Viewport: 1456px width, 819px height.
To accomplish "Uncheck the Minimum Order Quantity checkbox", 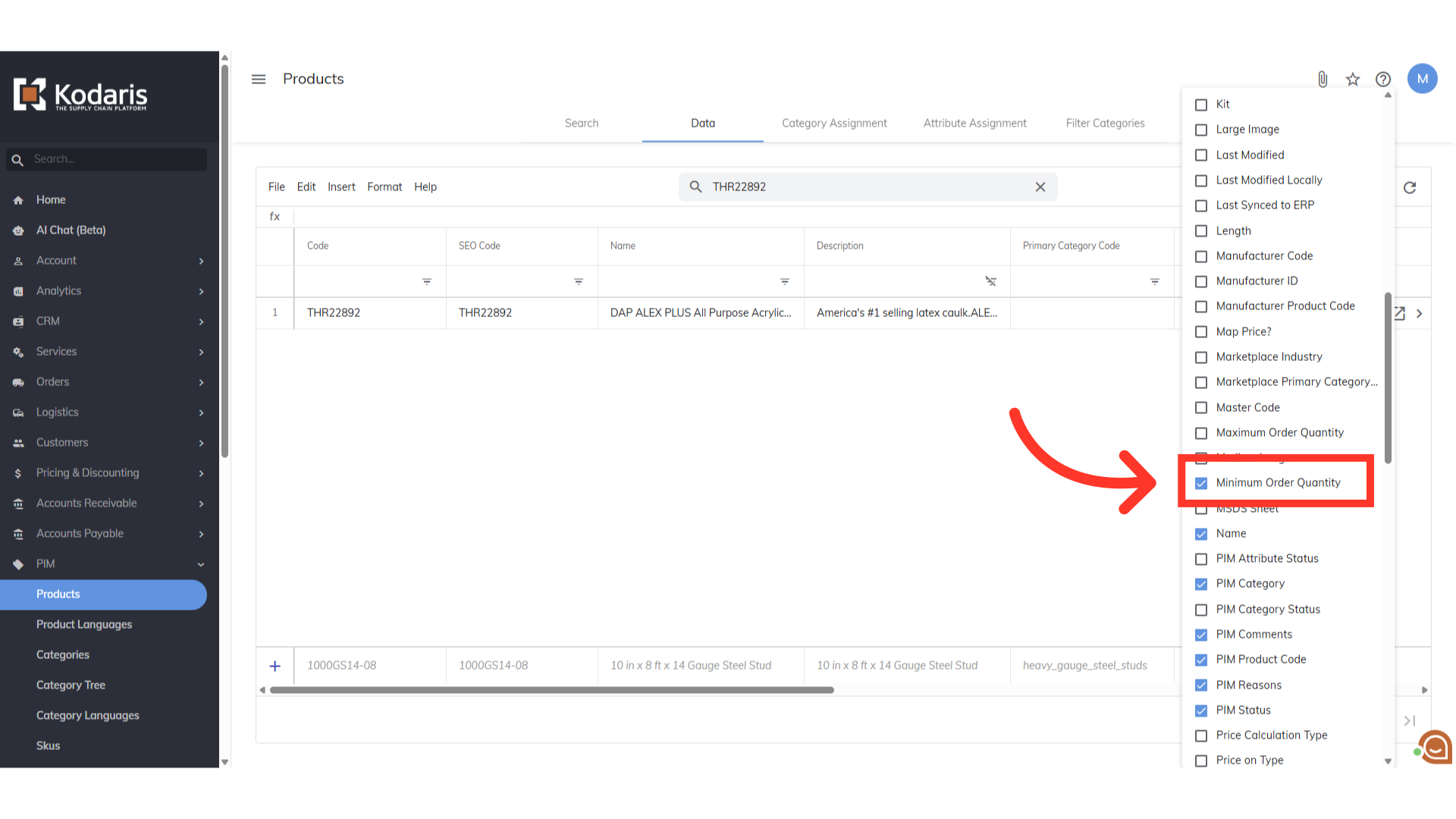I will [1201, 483].
